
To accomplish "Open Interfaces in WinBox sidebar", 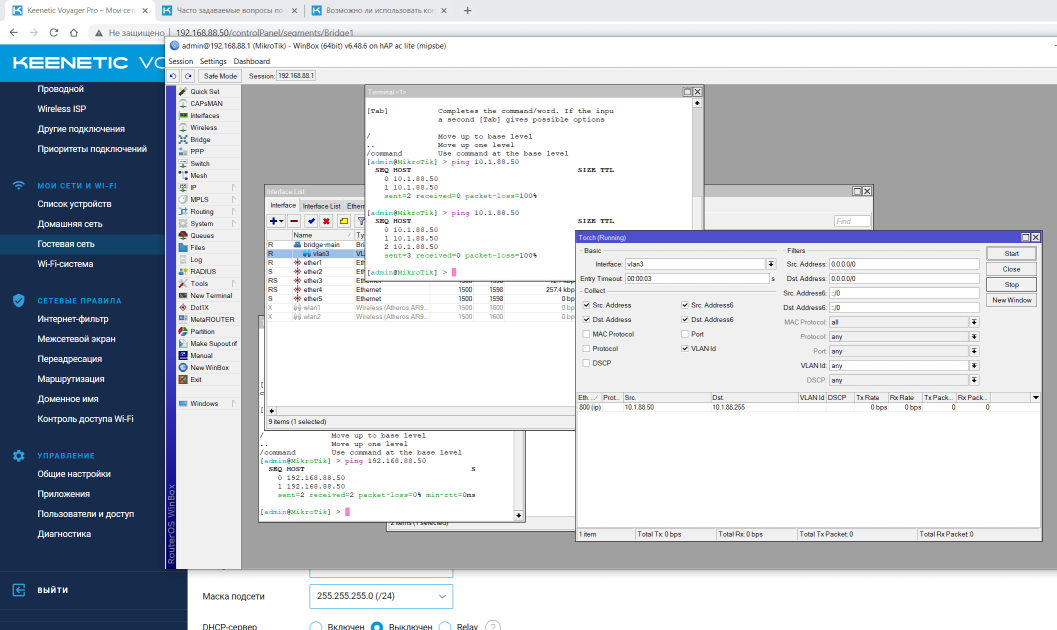I will [204, 116].
